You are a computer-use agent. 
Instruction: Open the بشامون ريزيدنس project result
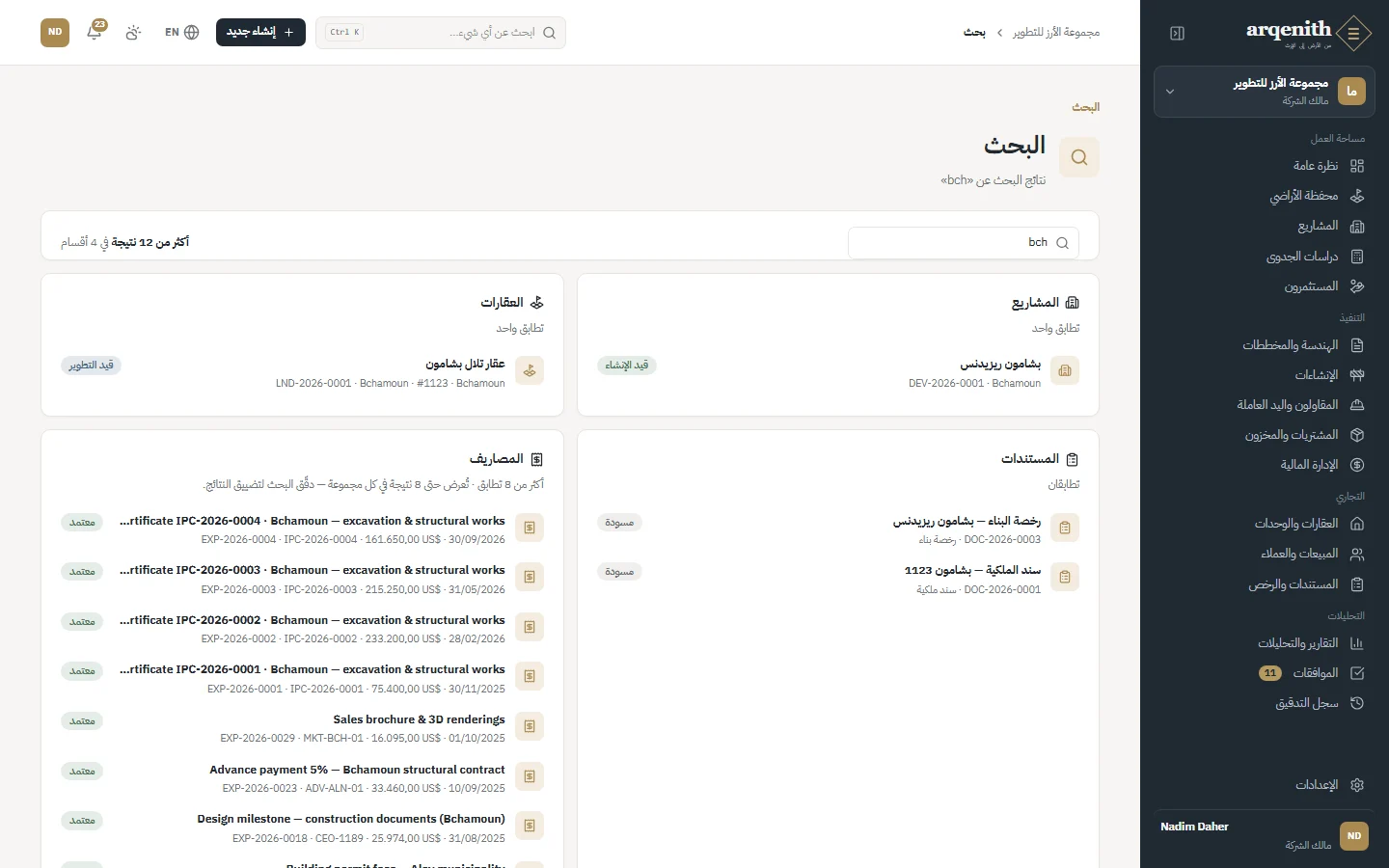pyautogui.click(x=838, y=373)
